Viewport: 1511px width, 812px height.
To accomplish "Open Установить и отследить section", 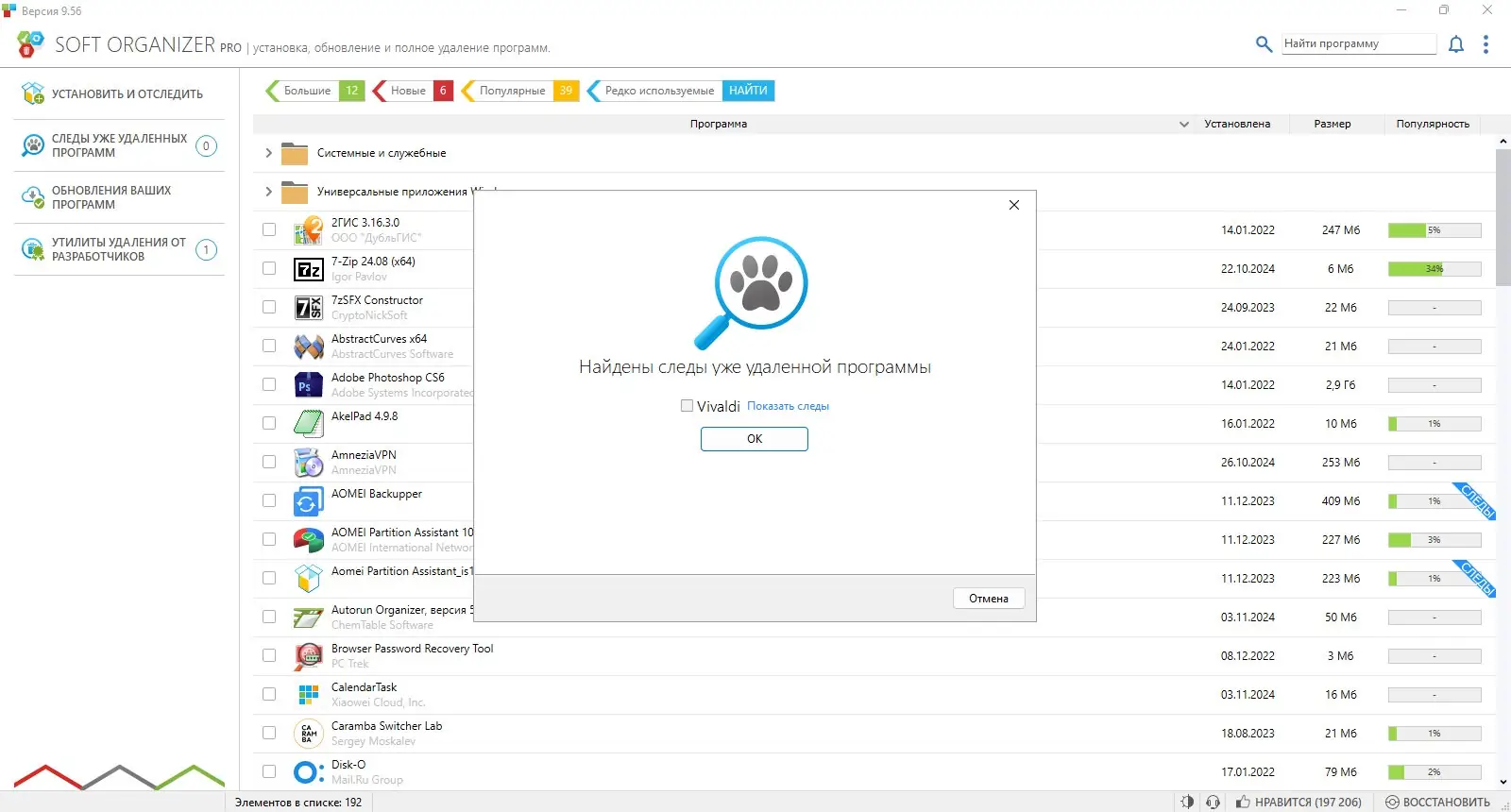I will [x=119, y=93].
